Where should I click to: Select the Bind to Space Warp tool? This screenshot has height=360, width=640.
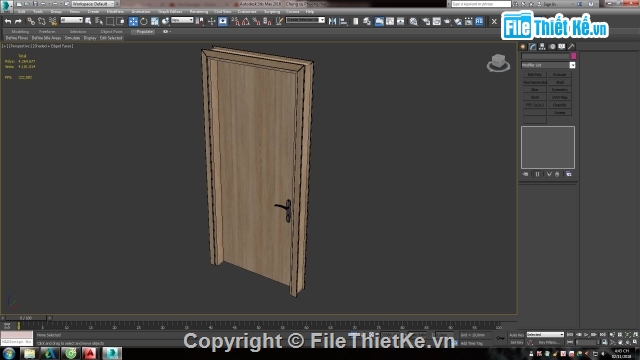53,21
